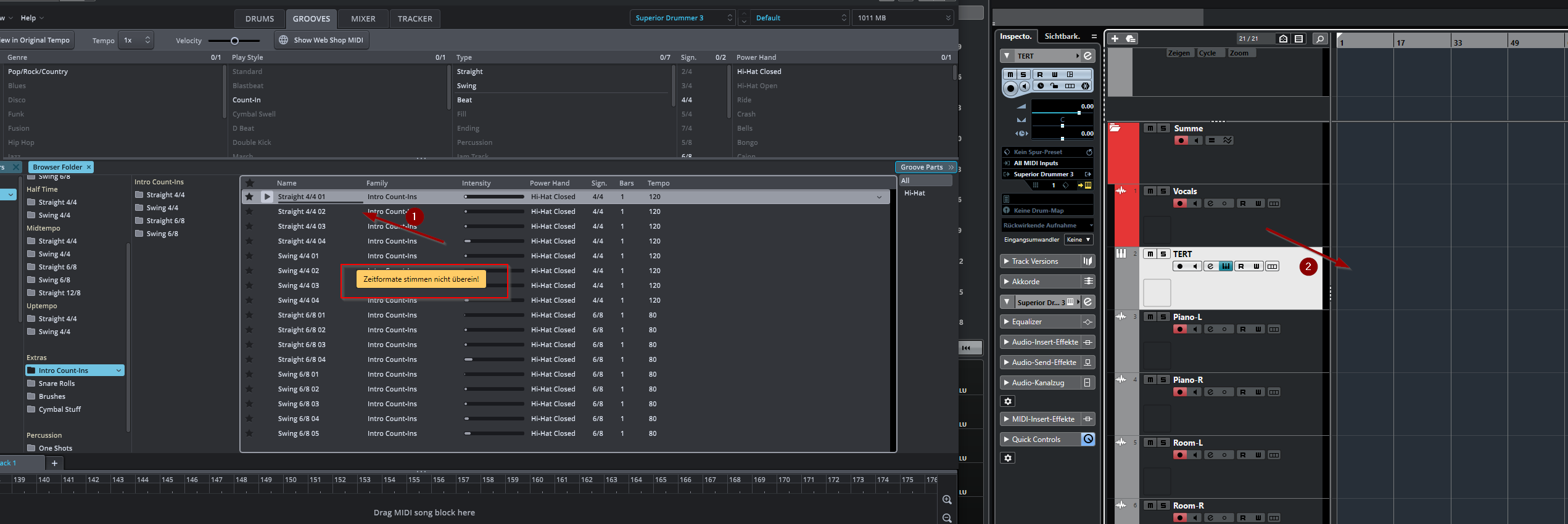Open the 1011 MB memory dropdown
This screenshot has width=1568, height=524.
[x=903, y=18]
